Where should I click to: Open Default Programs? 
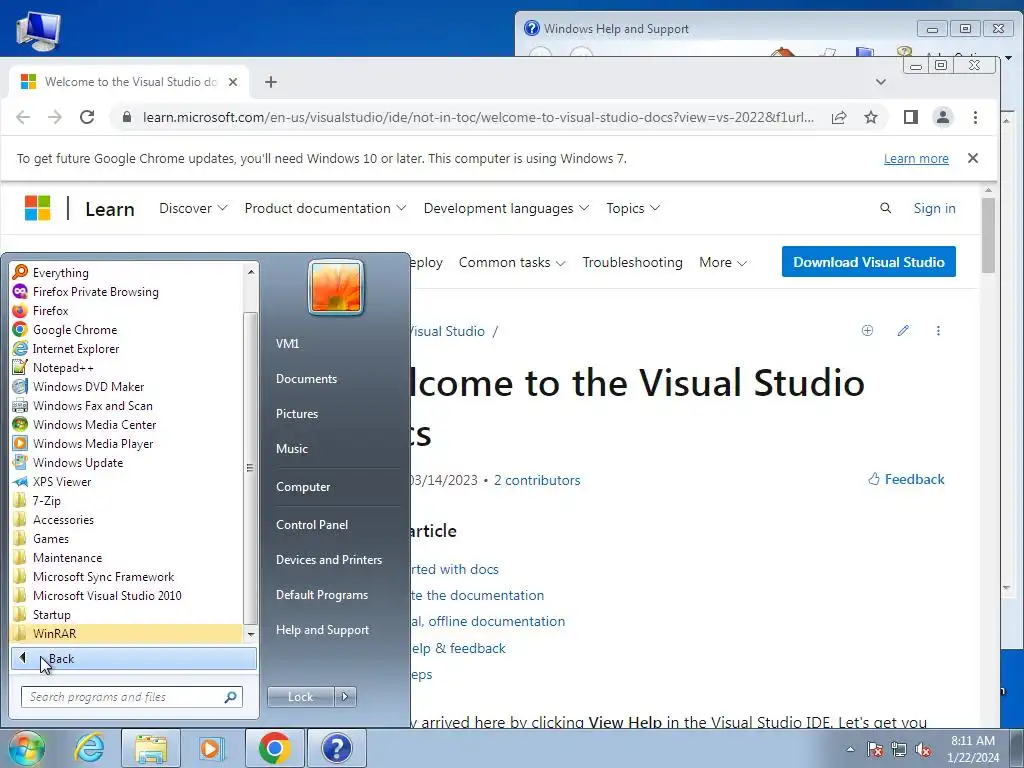(x=321, y=595)
